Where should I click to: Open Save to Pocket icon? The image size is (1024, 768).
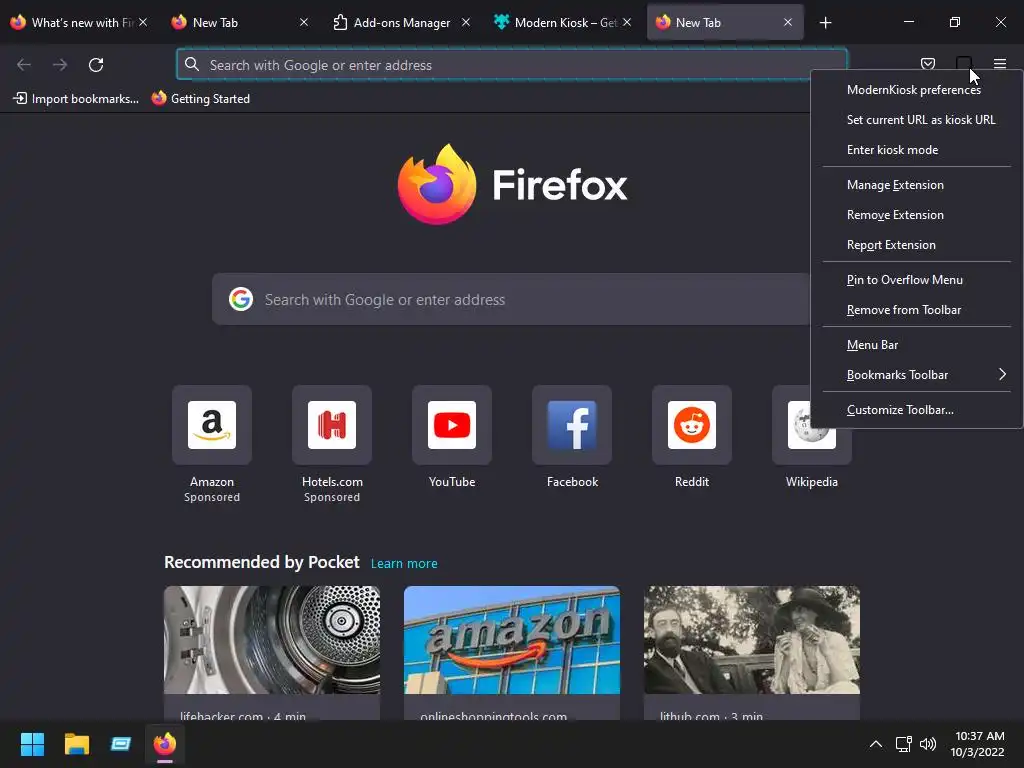point(928,64)
